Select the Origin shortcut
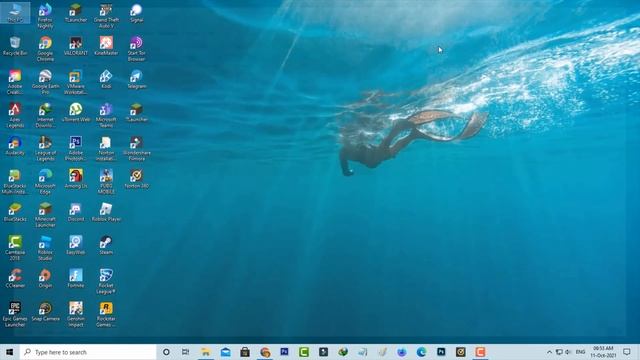This screenshot has width=640, height=360. [45, 278]
